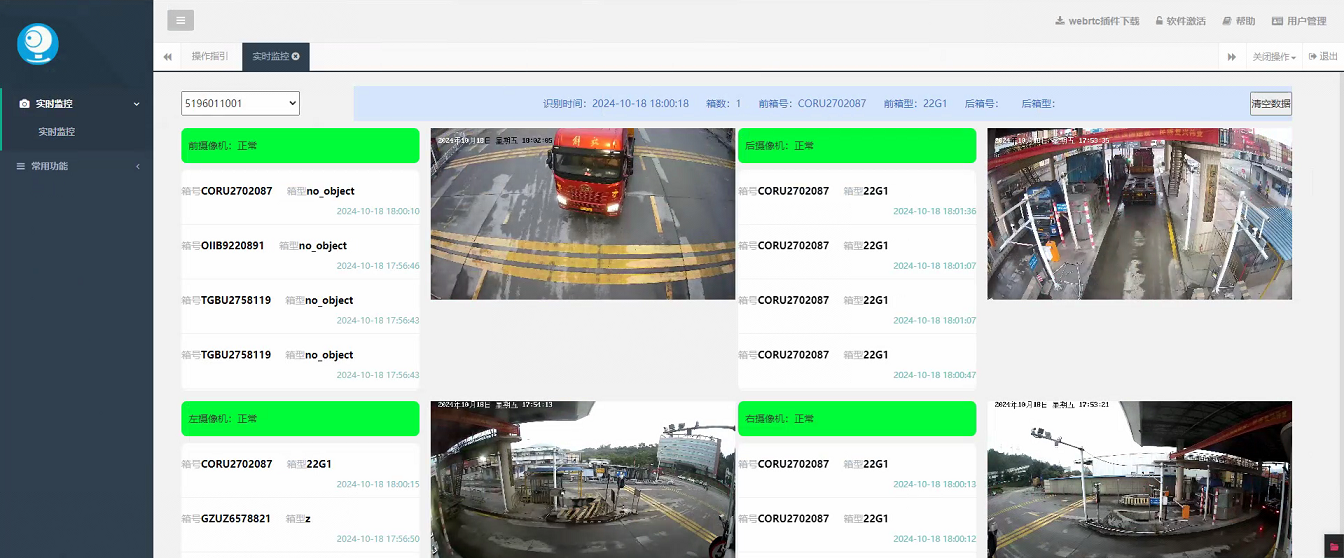Screen dimensions: 1344x558
Task: Select the 实时监控 sub-item in the sidebar
Action: pos(57,132)
